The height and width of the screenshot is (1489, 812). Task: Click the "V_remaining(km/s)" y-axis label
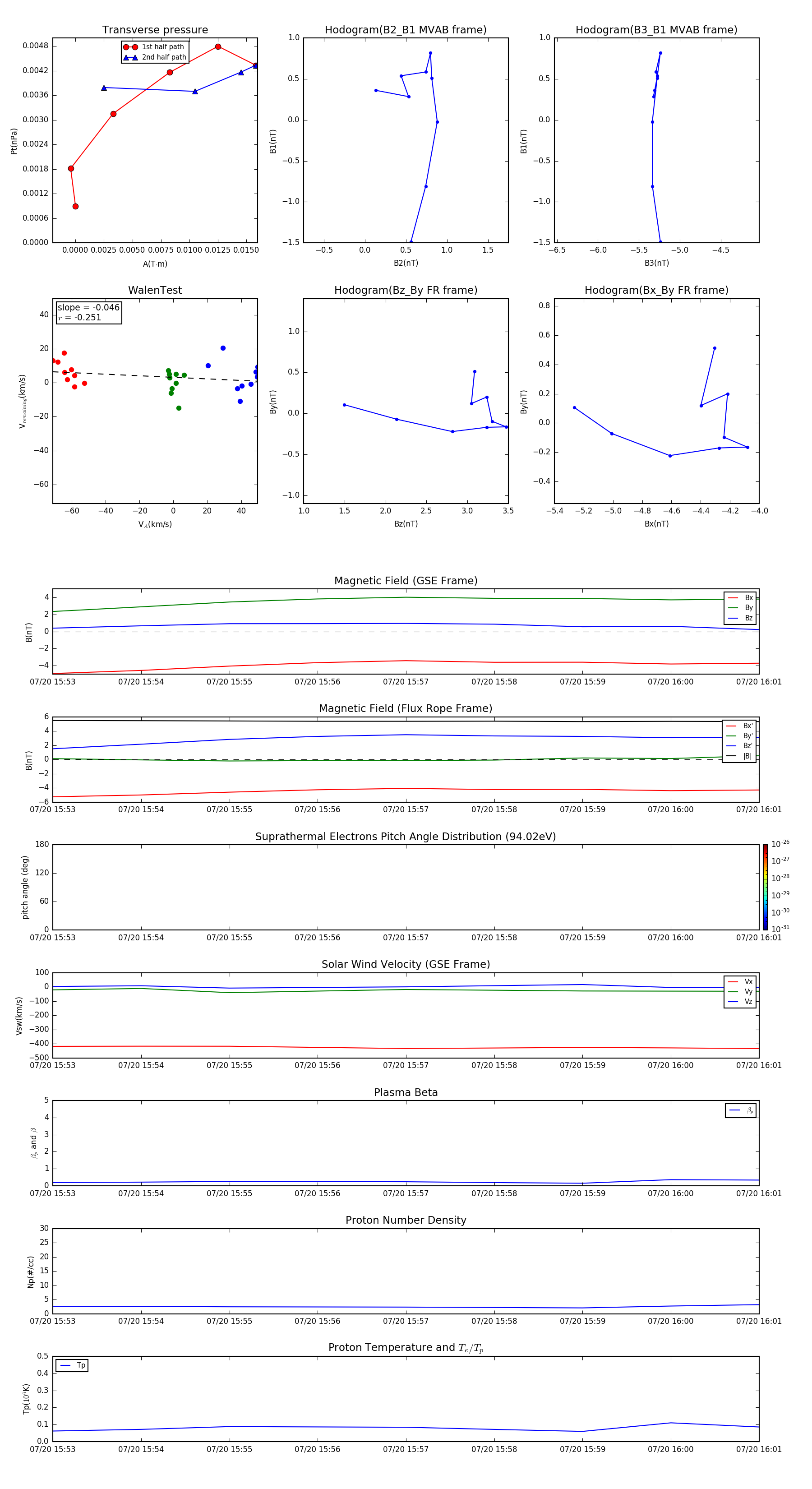click(x=23, y=401)
